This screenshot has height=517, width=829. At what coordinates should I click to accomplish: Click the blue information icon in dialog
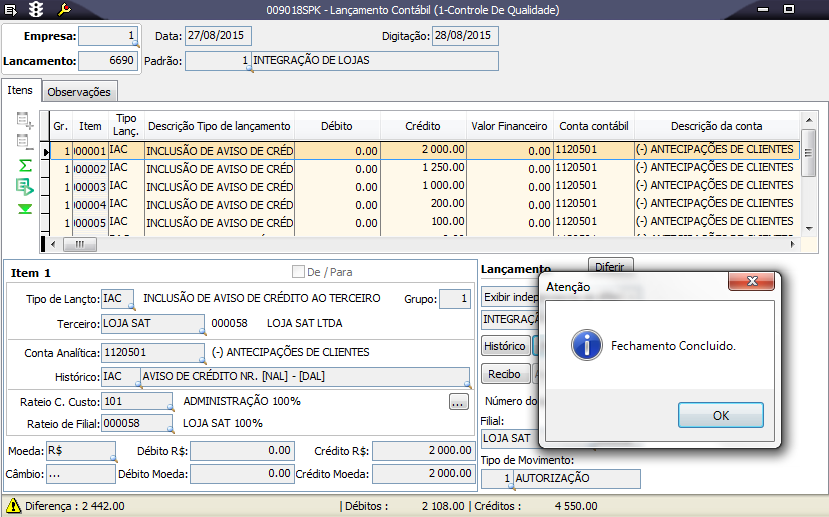click(x=586, y=345)
